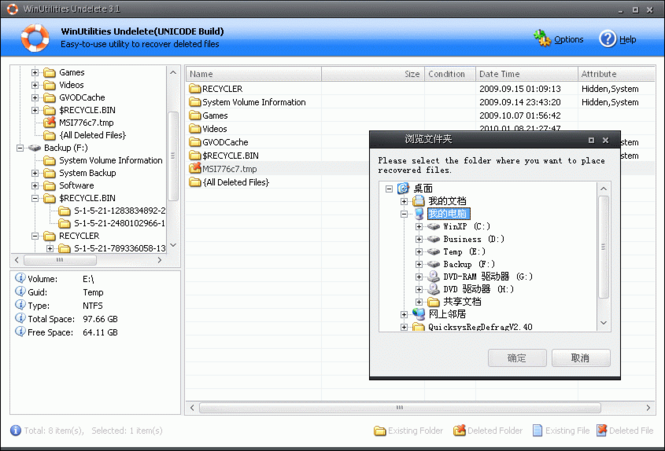
Task: Click the deleted file icon for MSI776c7.tmp
Action: coord(195,168)
